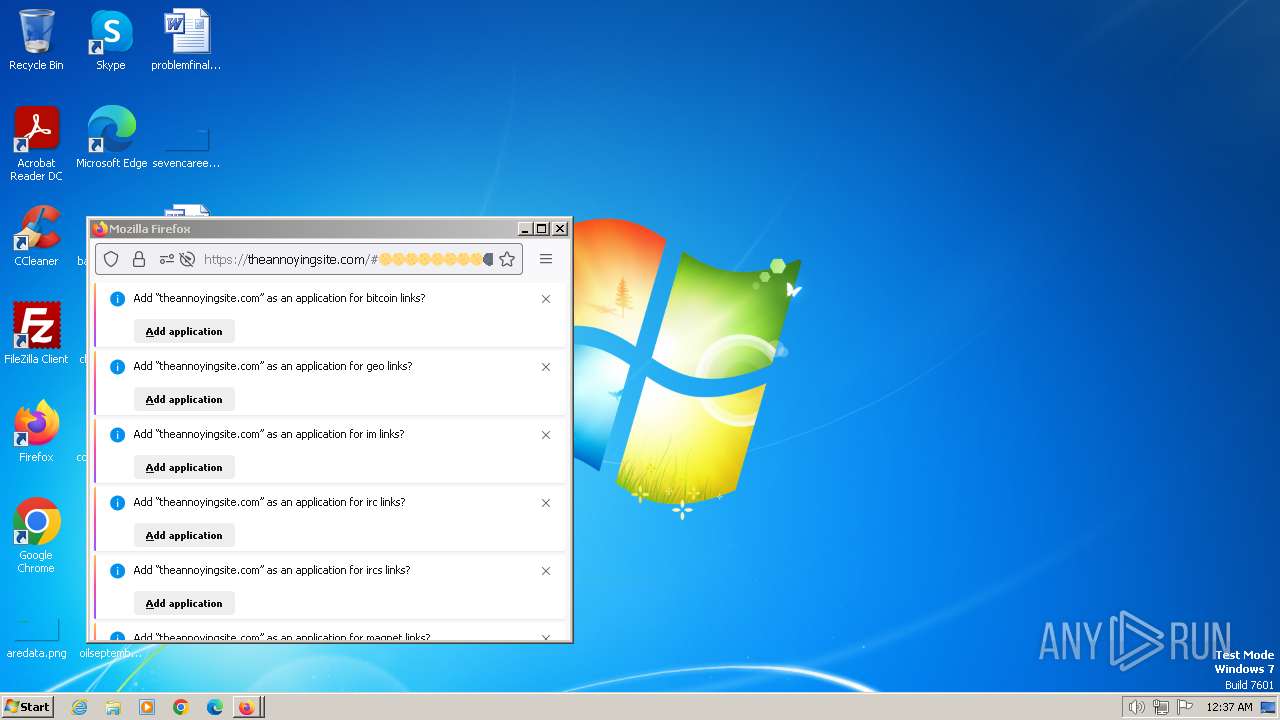Select the FileZilla Client desktop shortcut
The height and width of the screenshot is (720, 1280).
point(36,334)
